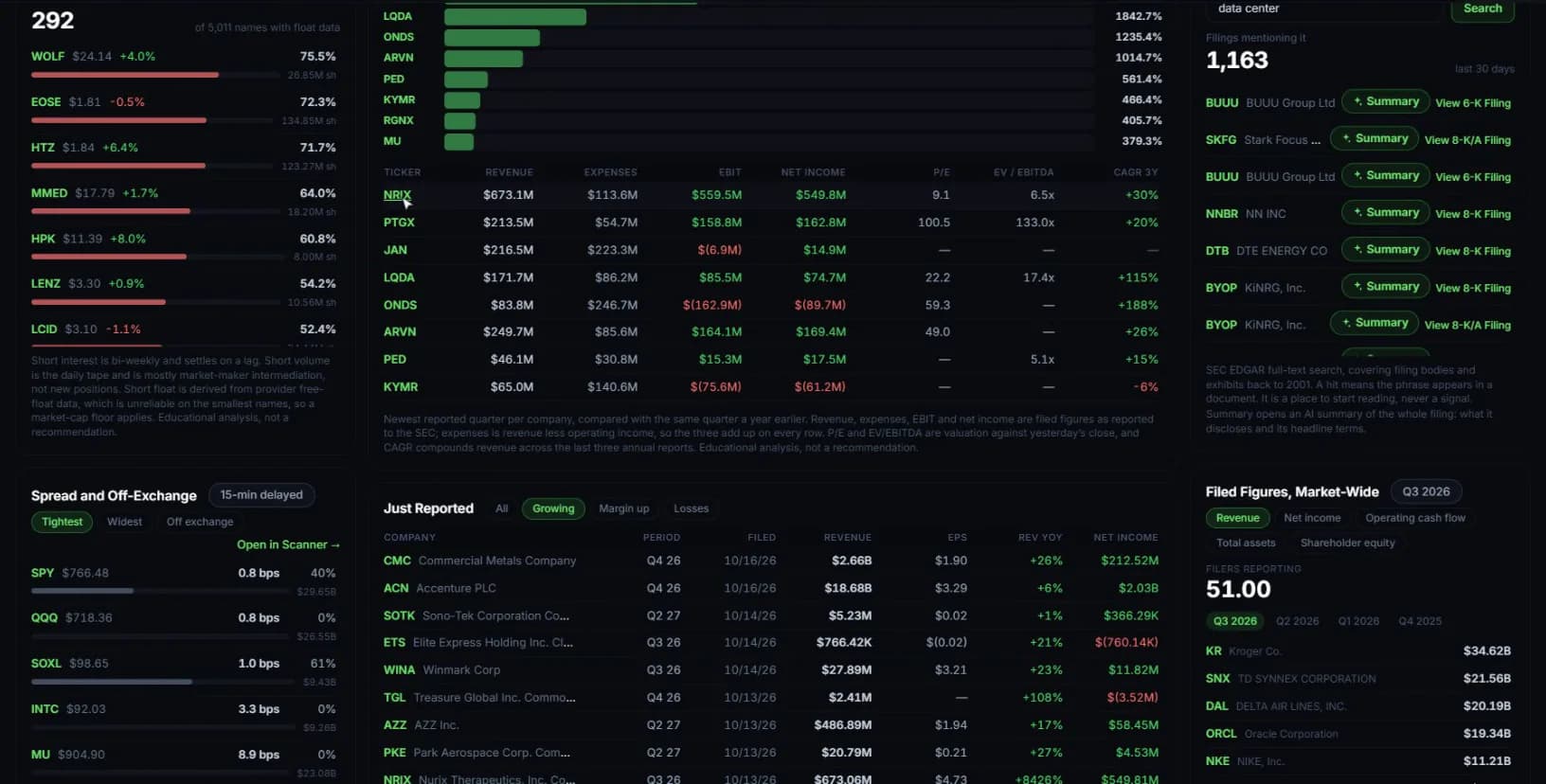Select Q3 2026 tab under Filers Reporting

[x=1235, y=621]
